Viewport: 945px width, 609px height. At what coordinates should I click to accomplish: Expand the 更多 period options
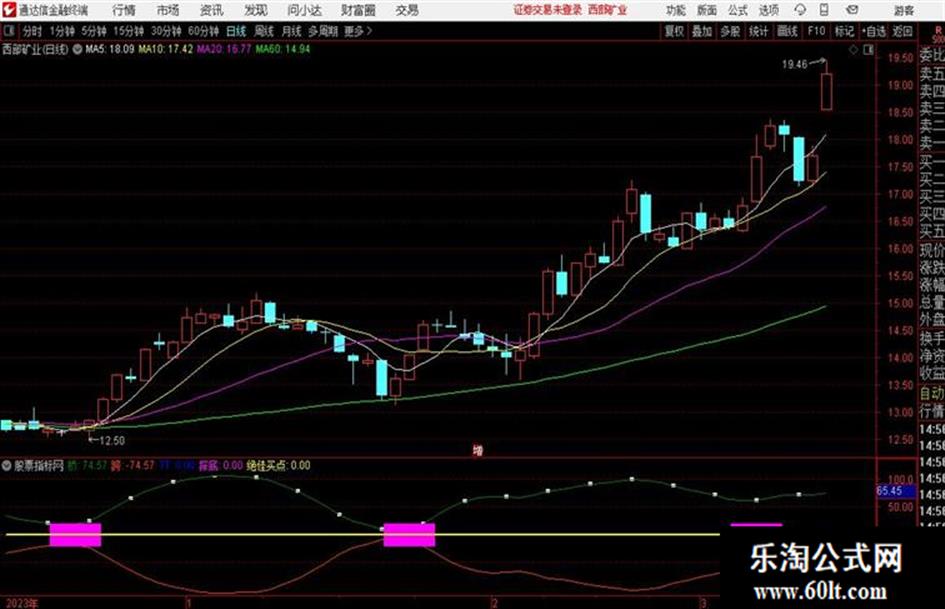click(358, 31)
